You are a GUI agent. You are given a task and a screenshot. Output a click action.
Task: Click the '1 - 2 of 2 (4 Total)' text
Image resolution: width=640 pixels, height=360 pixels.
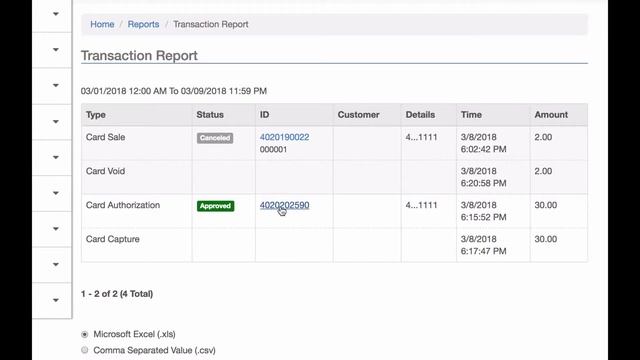click(117, 294)
